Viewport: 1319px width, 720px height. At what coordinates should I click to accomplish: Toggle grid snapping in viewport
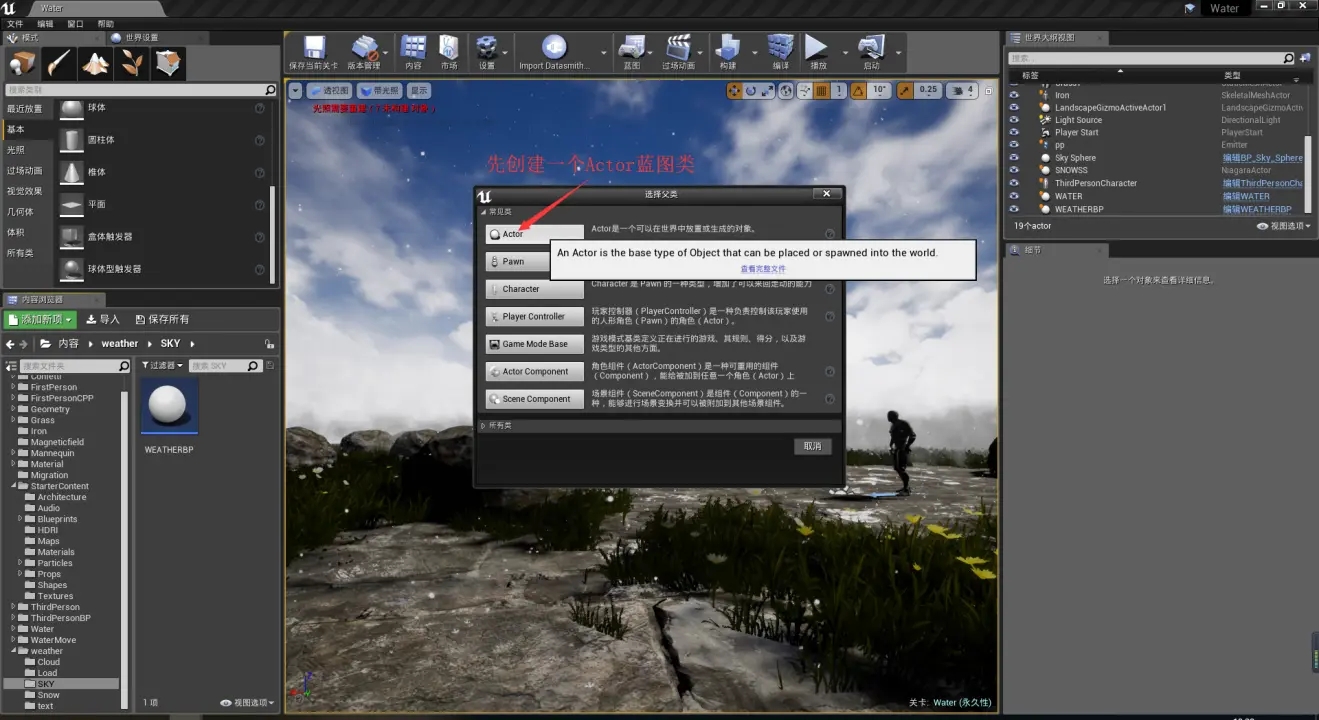[x=821, y=90]
